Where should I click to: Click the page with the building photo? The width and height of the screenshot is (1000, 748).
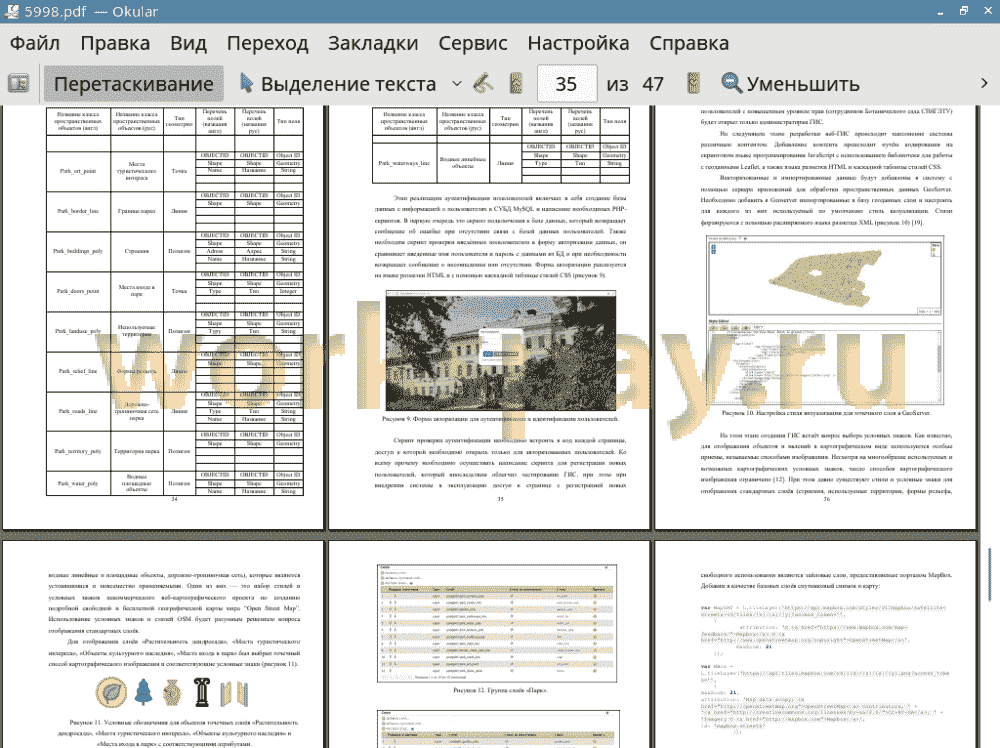point(489,317)
